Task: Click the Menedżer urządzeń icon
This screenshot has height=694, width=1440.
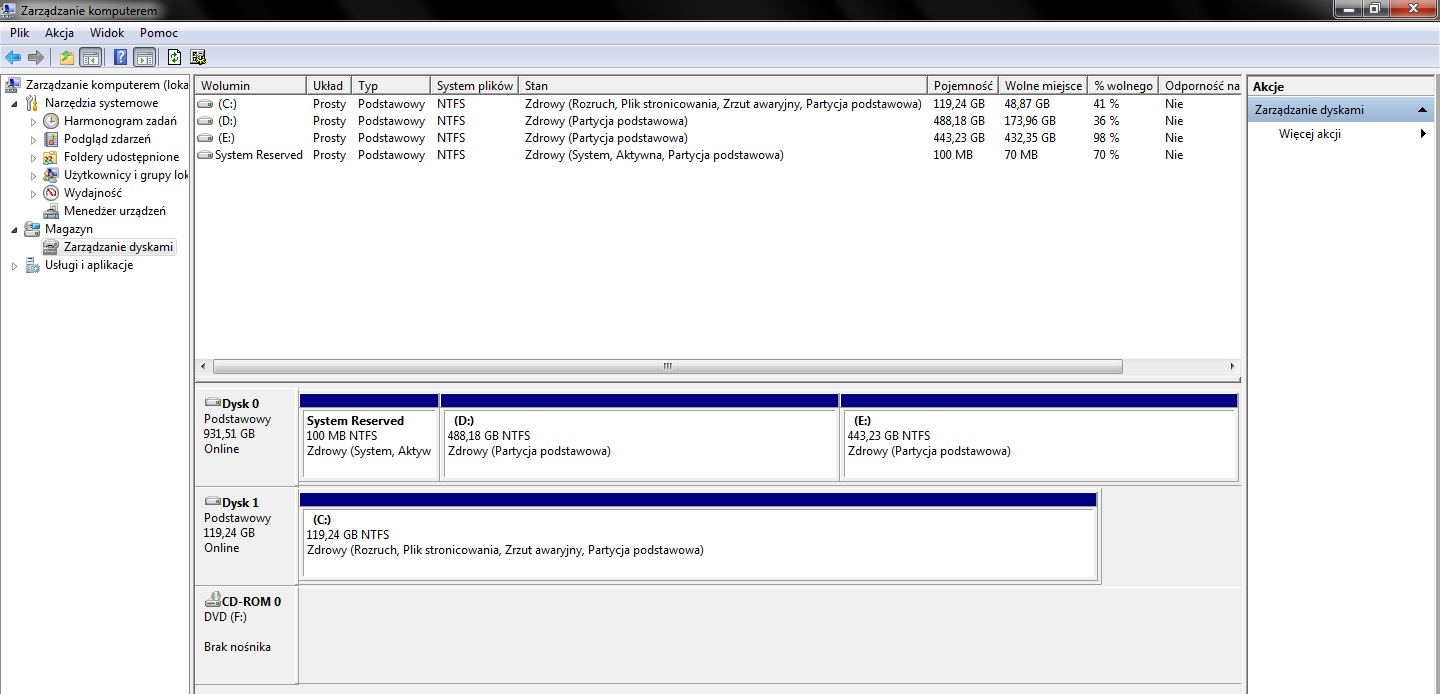Action: (x=51, y=211)
